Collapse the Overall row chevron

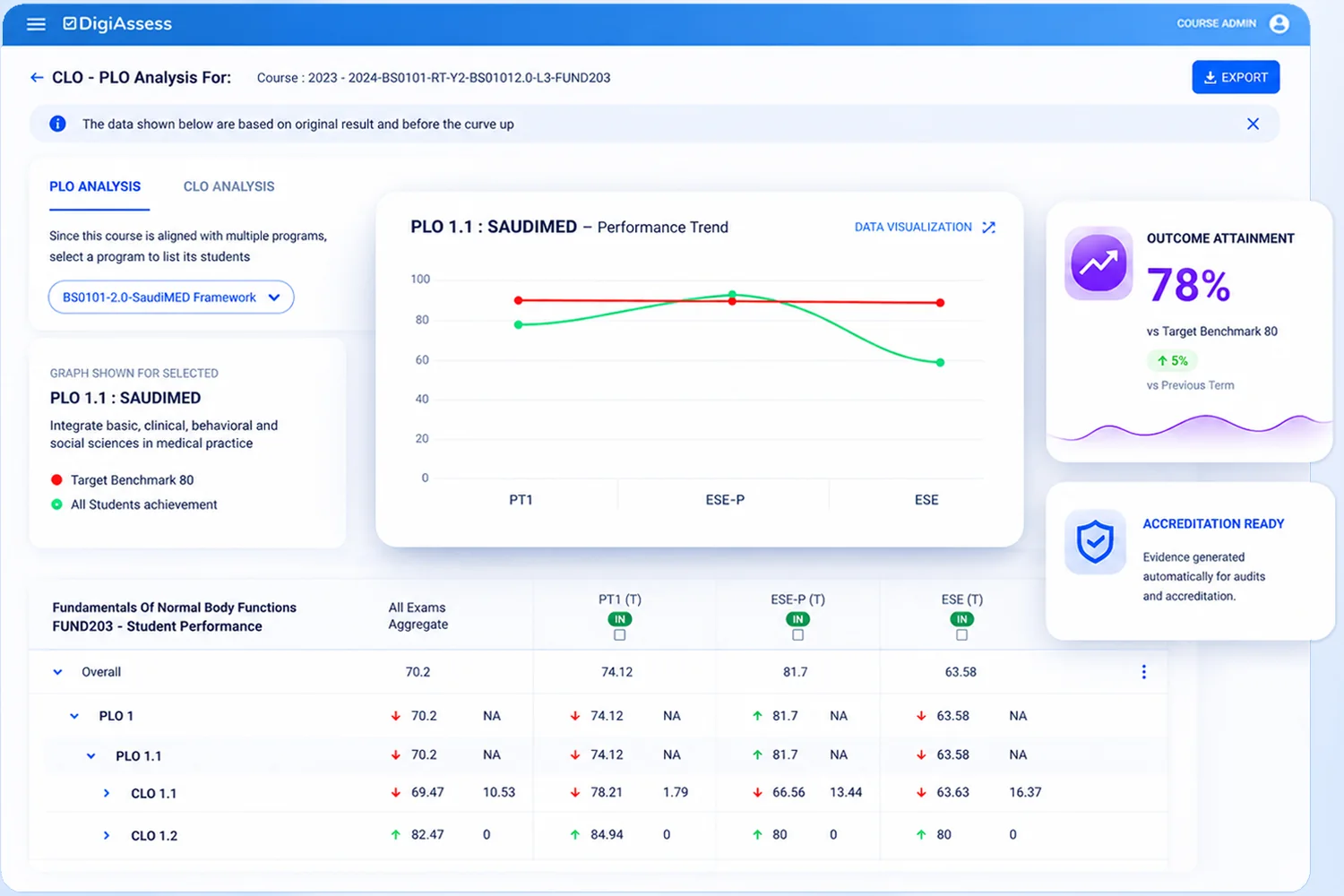pos(57,672)
